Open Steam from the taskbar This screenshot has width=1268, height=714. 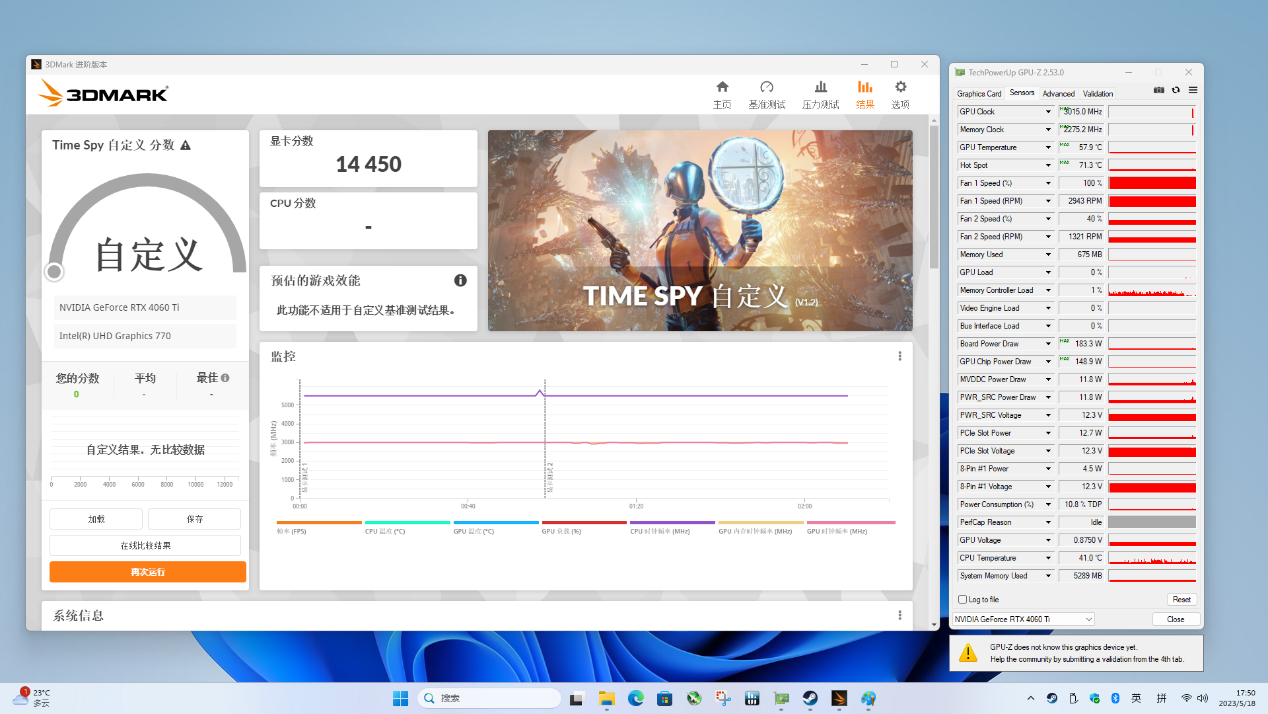click(810, 698)
